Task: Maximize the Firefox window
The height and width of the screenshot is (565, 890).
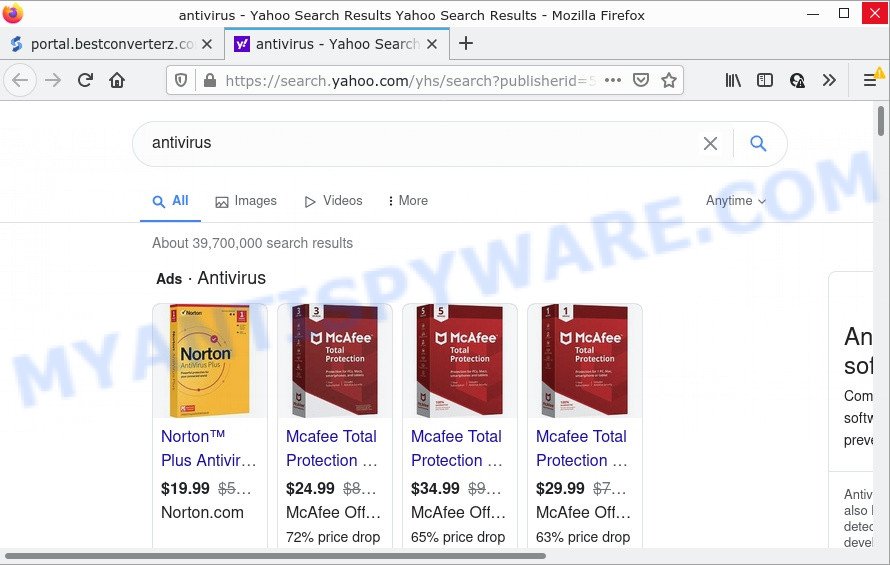Action: click(x=844, y=13)
